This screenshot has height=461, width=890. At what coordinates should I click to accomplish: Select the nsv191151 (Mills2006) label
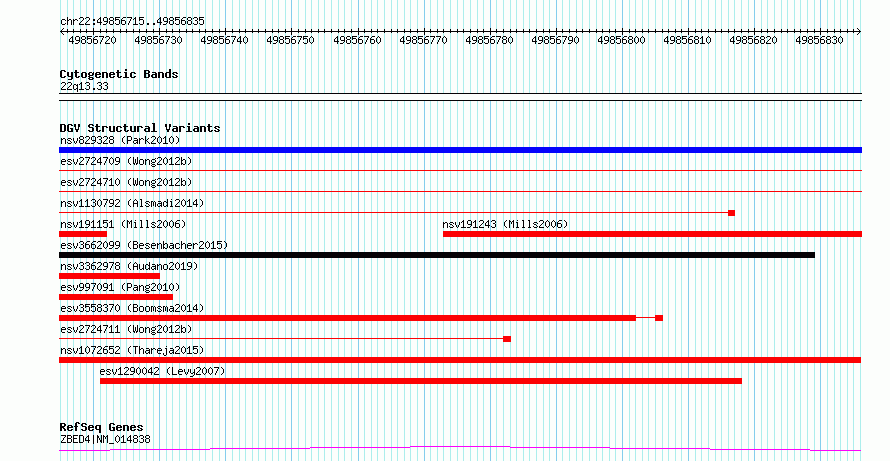[x=123, y=224]
